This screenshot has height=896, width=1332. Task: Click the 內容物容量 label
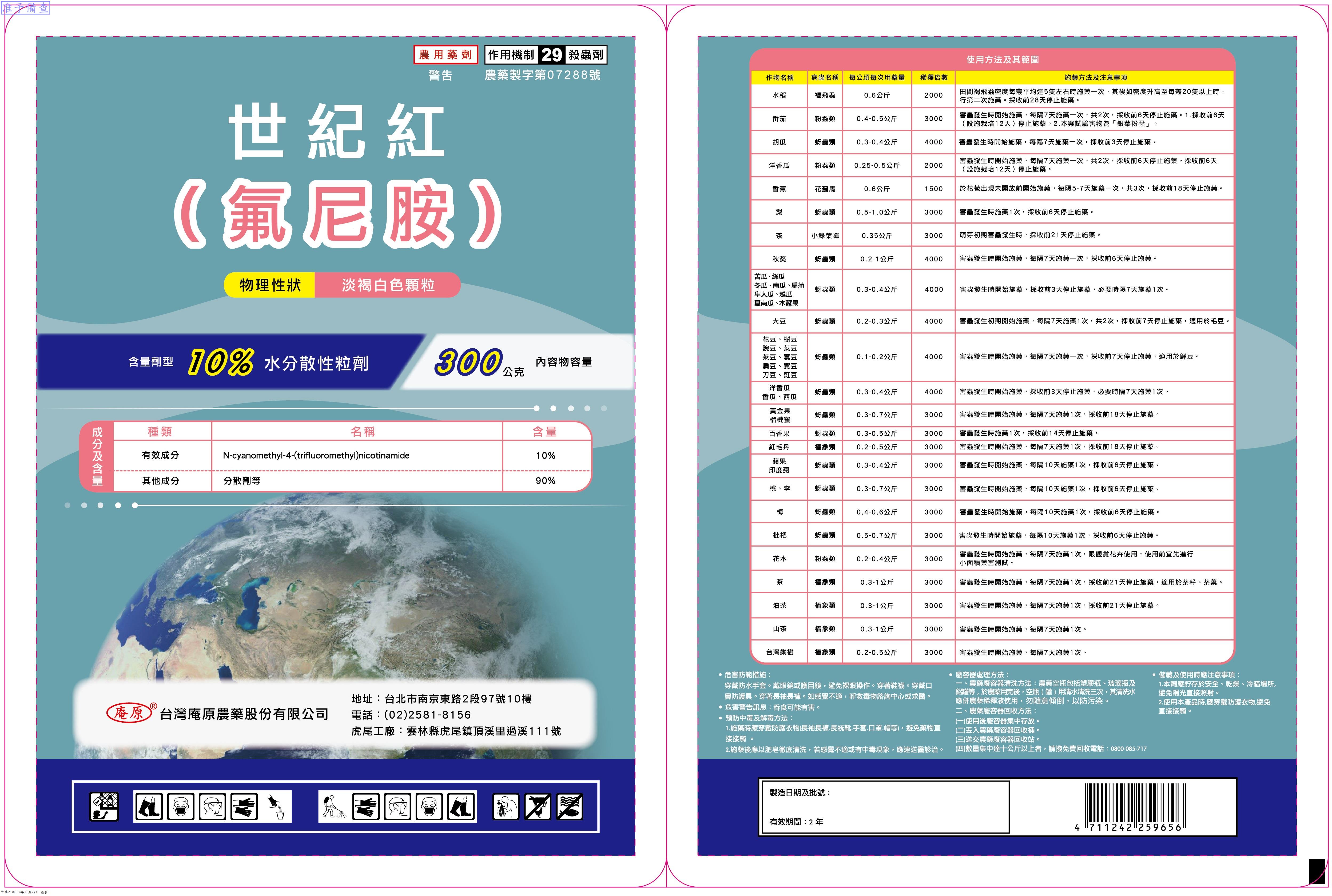pyautogui.click(x=563, y=362)
